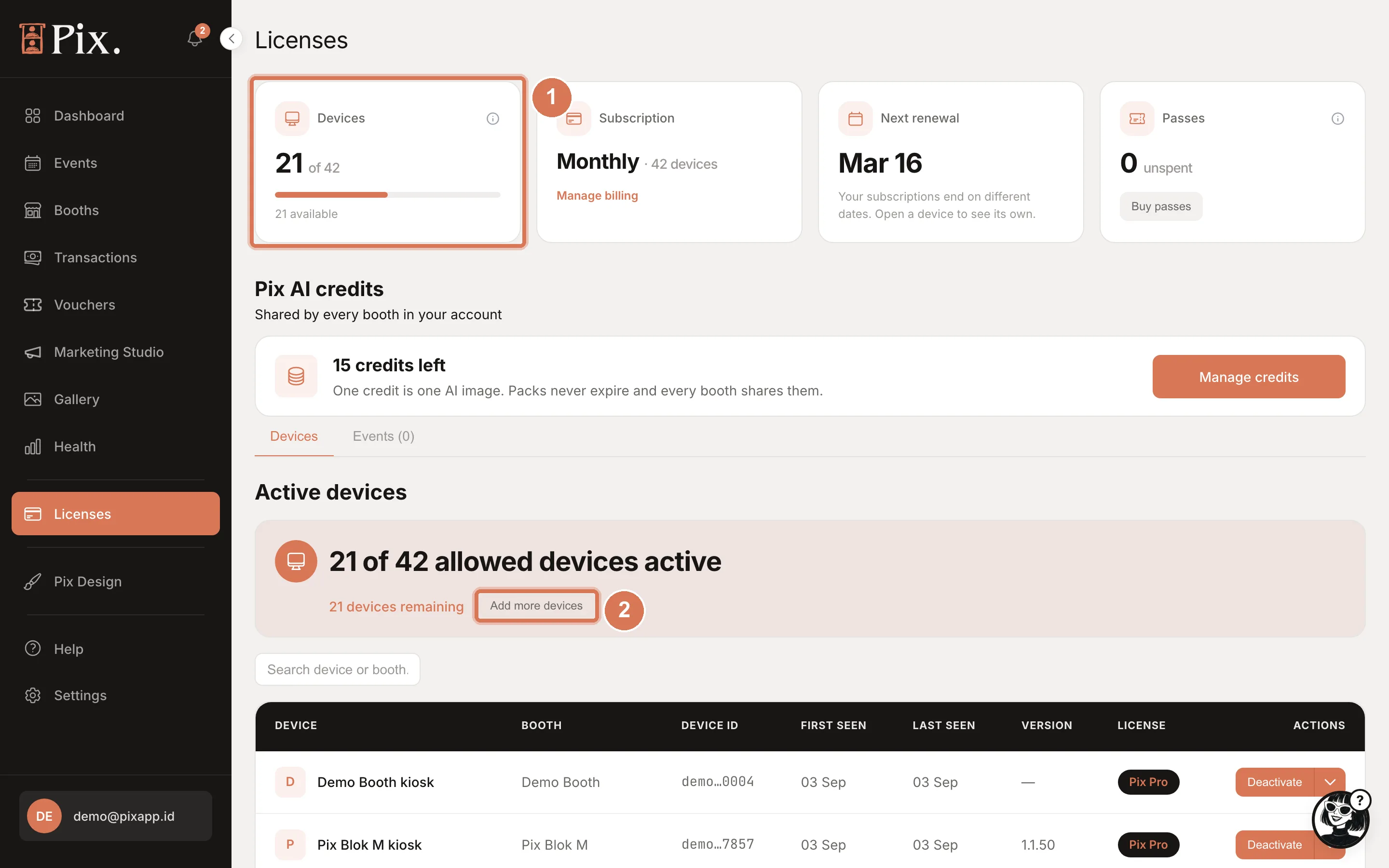This screenshot has height=868, width=1389.
Task: Click the 21 devices remaining text
Action: coord(396,607)
